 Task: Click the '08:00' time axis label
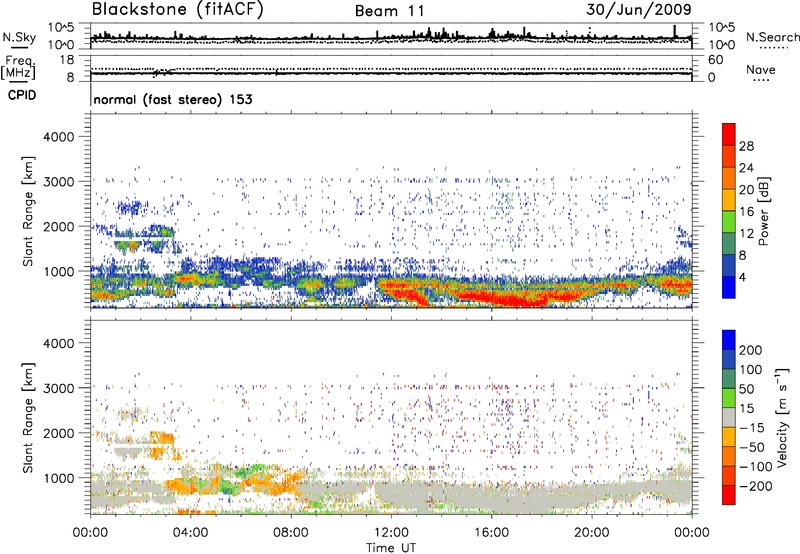click(291, 533)
